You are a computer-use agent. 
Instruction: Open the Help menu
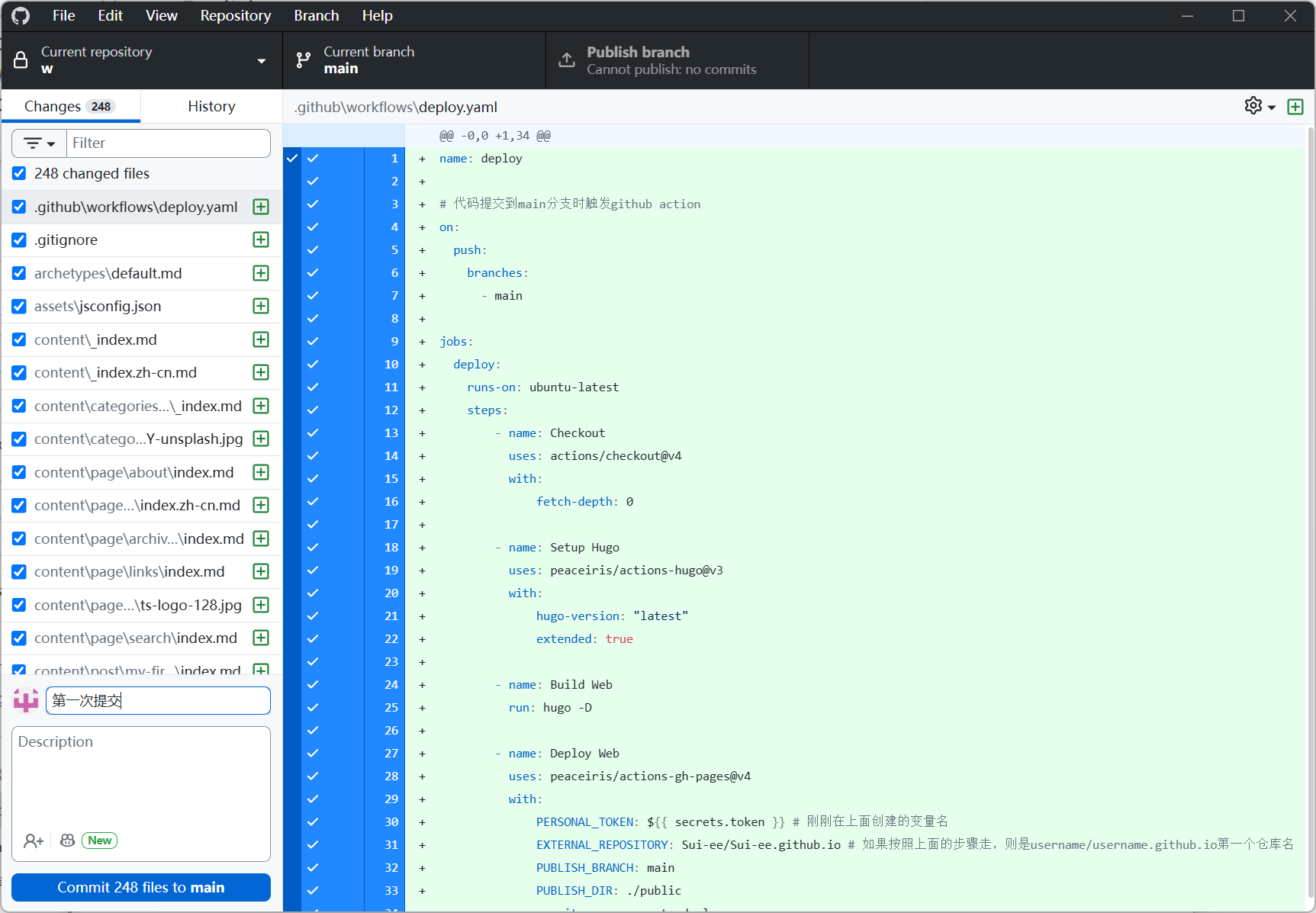point(377,16)
